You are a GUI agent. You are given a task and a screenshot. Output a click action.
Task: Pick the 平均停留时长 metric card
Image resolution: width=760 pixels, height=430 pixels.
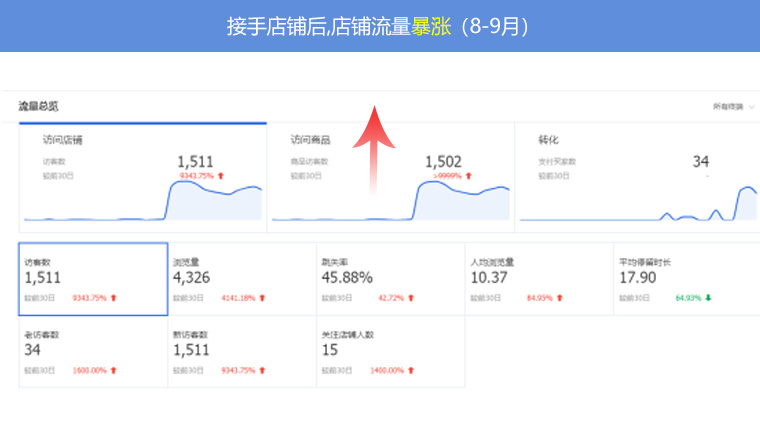coord(686,279)
